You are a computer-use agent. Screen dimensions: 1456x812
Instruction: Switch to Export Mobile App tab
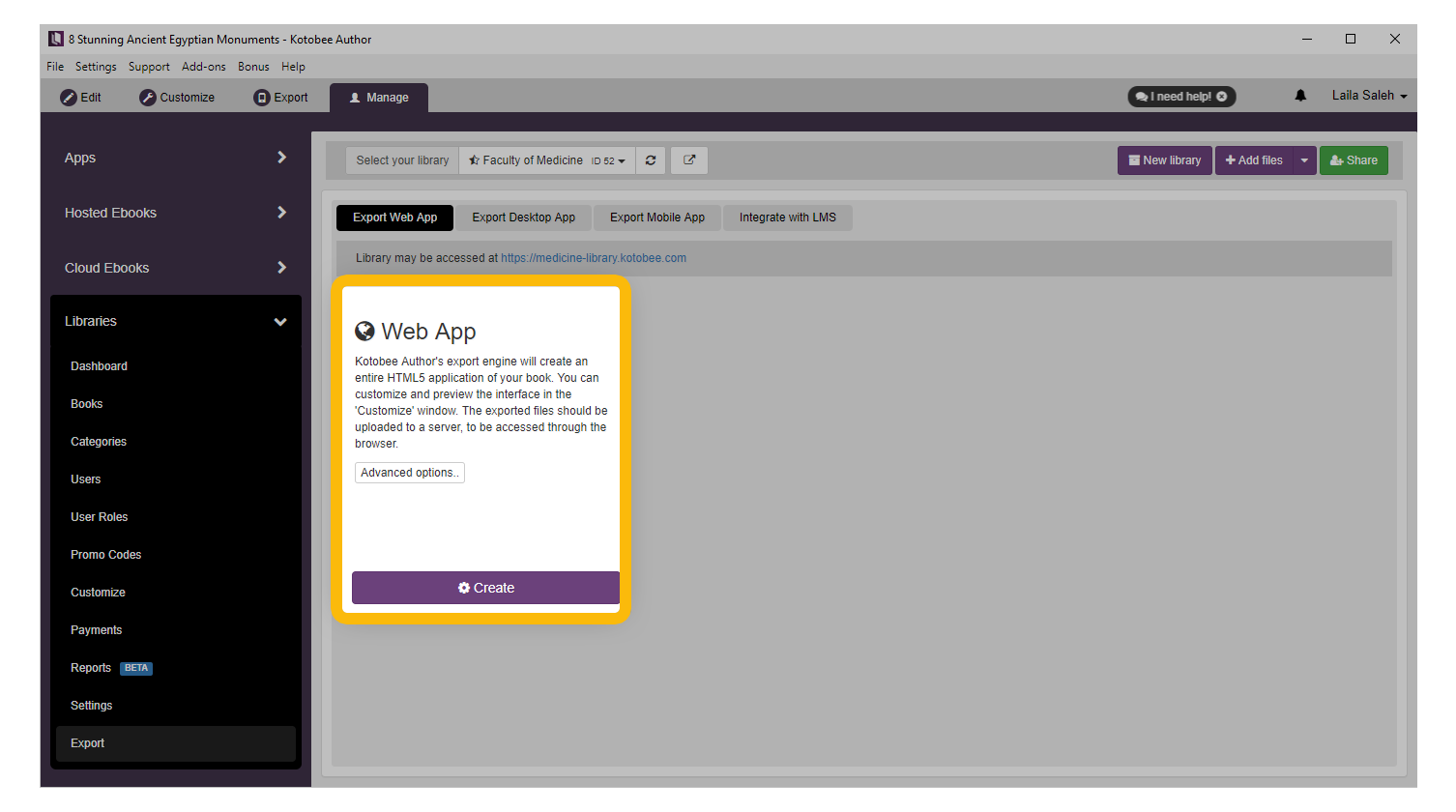pyautogui.click(x=657, y=217)
